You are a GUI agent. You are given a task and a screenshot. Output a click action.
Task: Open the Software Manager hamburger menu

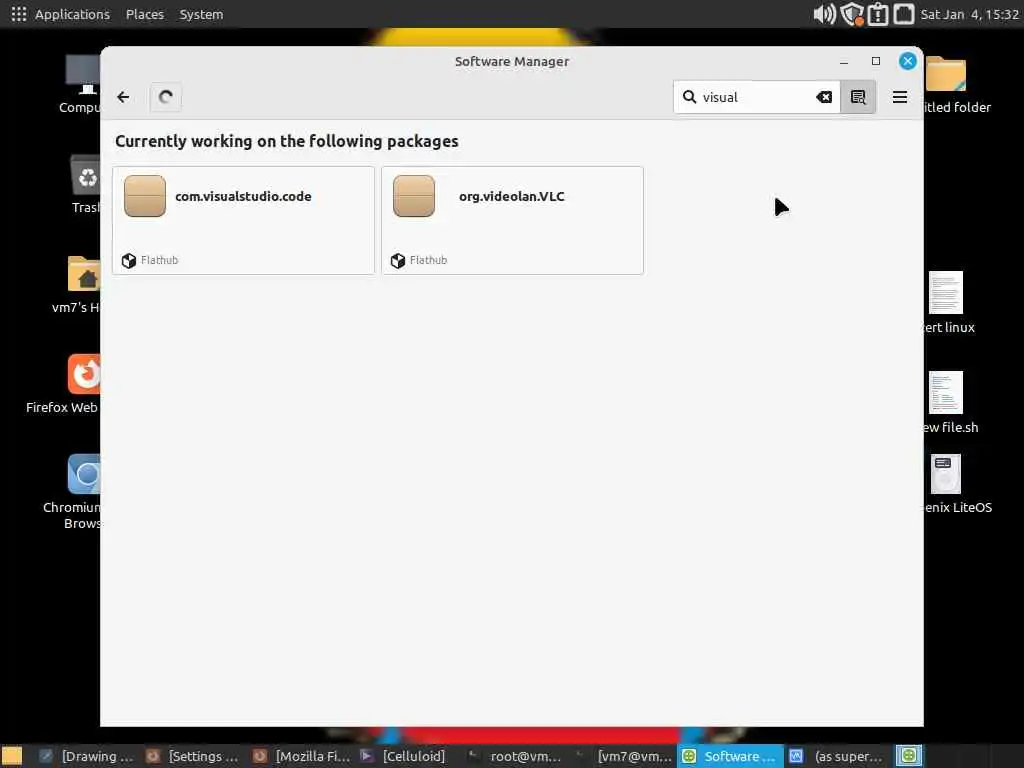pyautogui.click(x=900, y=97)
